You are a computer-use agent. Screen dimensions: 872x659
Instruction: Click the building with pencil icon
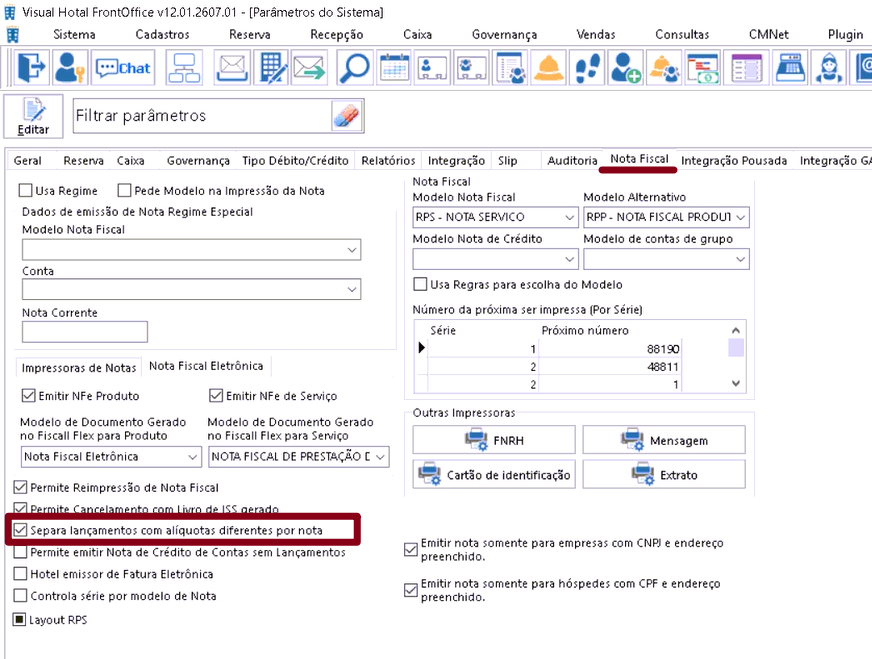coord(272,67)
